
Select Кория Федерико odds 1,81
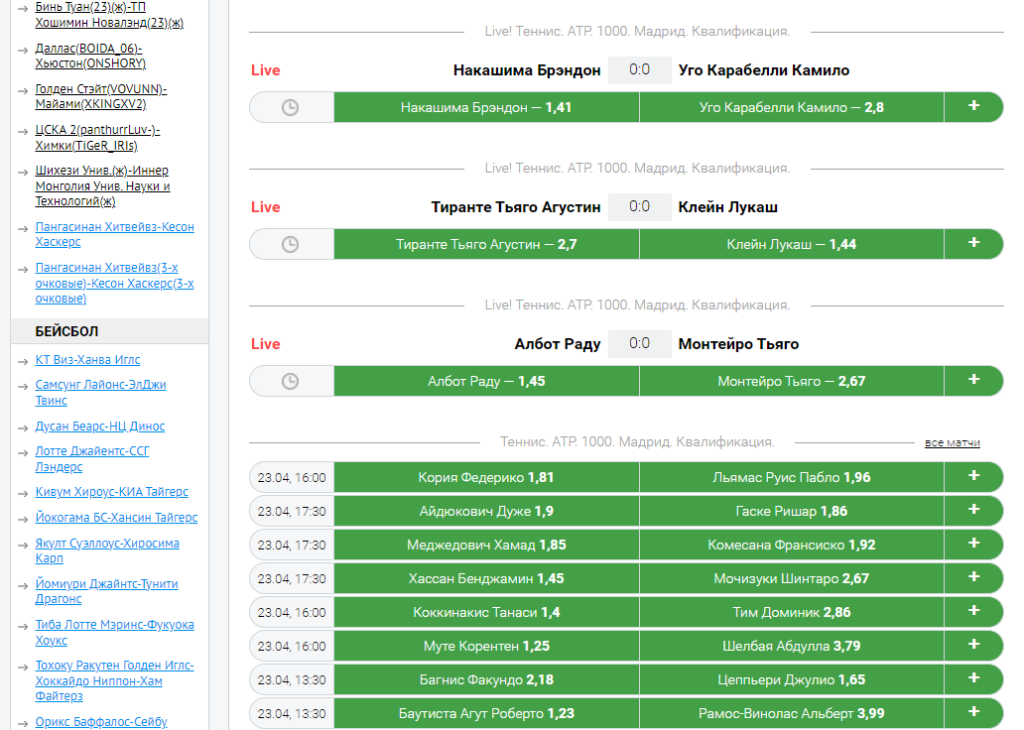tap(487, 477)
